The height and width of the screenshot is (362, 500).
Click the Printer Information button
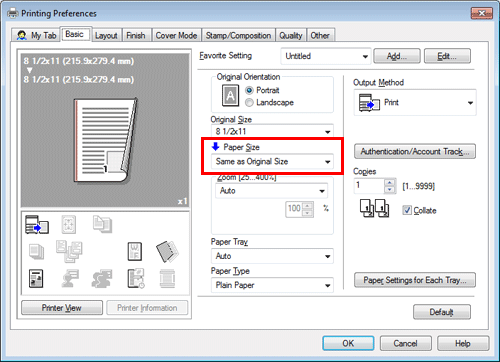[147, 308]
